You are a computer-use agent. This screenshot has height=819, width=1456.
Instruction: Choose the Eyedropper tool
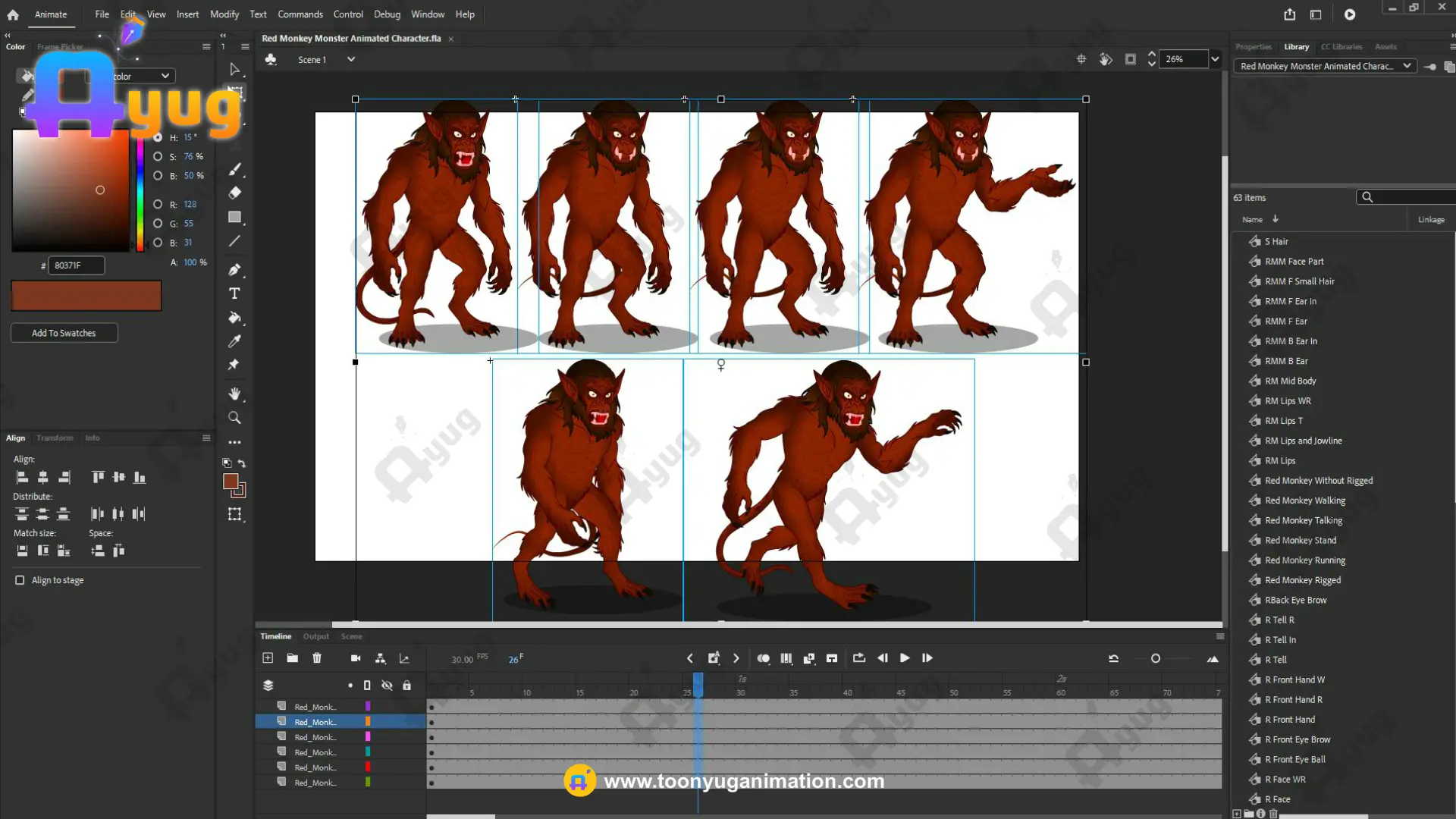click(x=234, y=341)
